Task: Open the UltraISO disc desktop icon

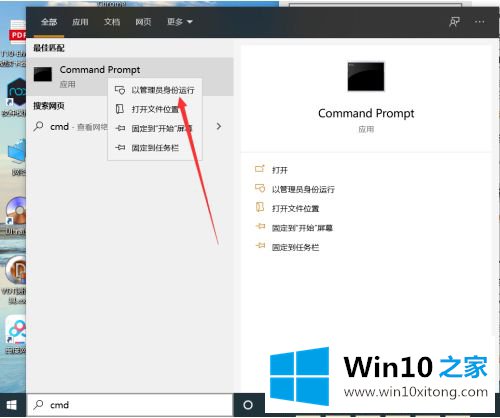Action: coord(16,211)
